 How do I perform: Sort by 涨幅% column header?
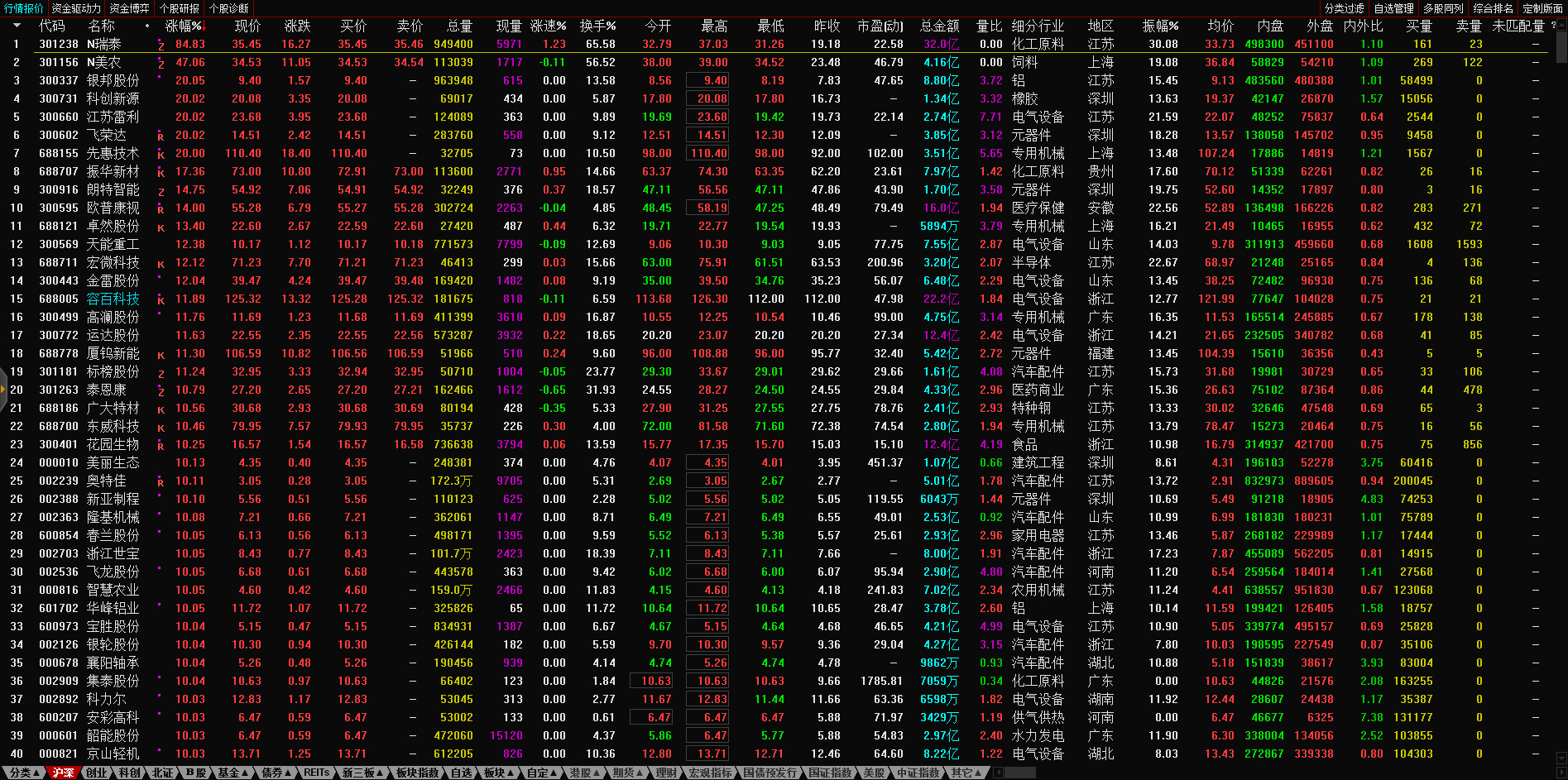point(184,26)
